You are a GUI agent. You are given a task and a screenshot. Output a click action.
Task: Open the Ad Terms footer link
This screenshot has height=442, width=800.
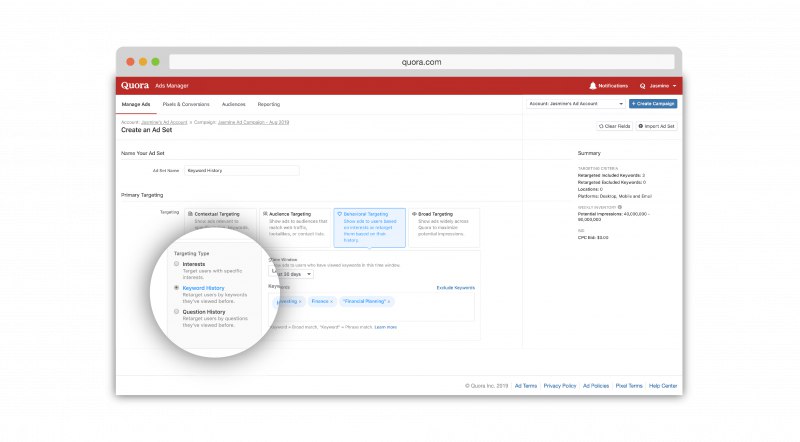pyautogui.click(x=526, y=386)
